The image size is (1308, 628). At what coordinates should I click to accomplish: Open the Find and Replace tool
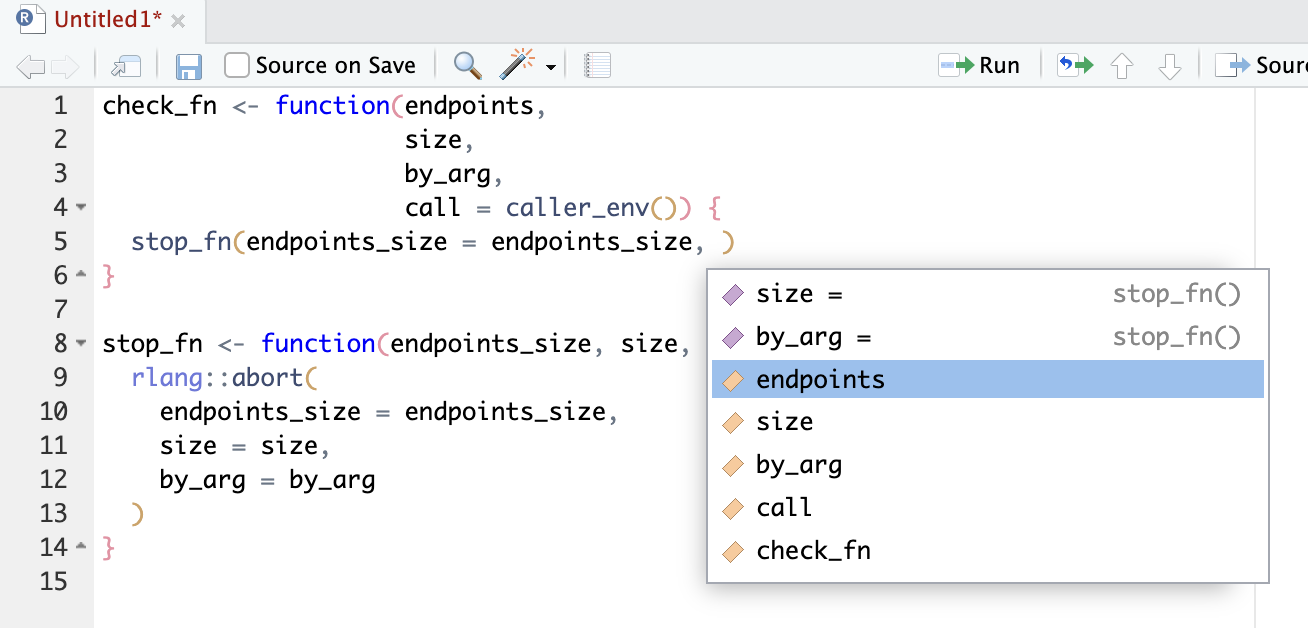click(x=466, y=64)
